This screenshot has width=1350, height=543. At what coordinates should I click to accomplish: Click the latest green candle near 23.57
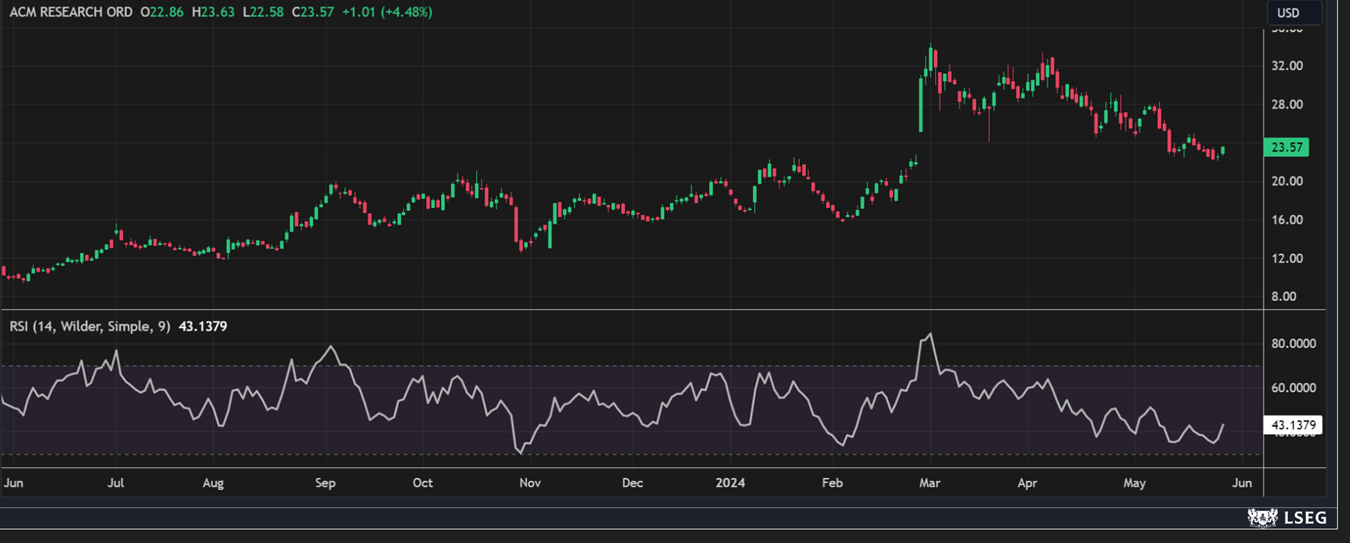[1222, 150]
